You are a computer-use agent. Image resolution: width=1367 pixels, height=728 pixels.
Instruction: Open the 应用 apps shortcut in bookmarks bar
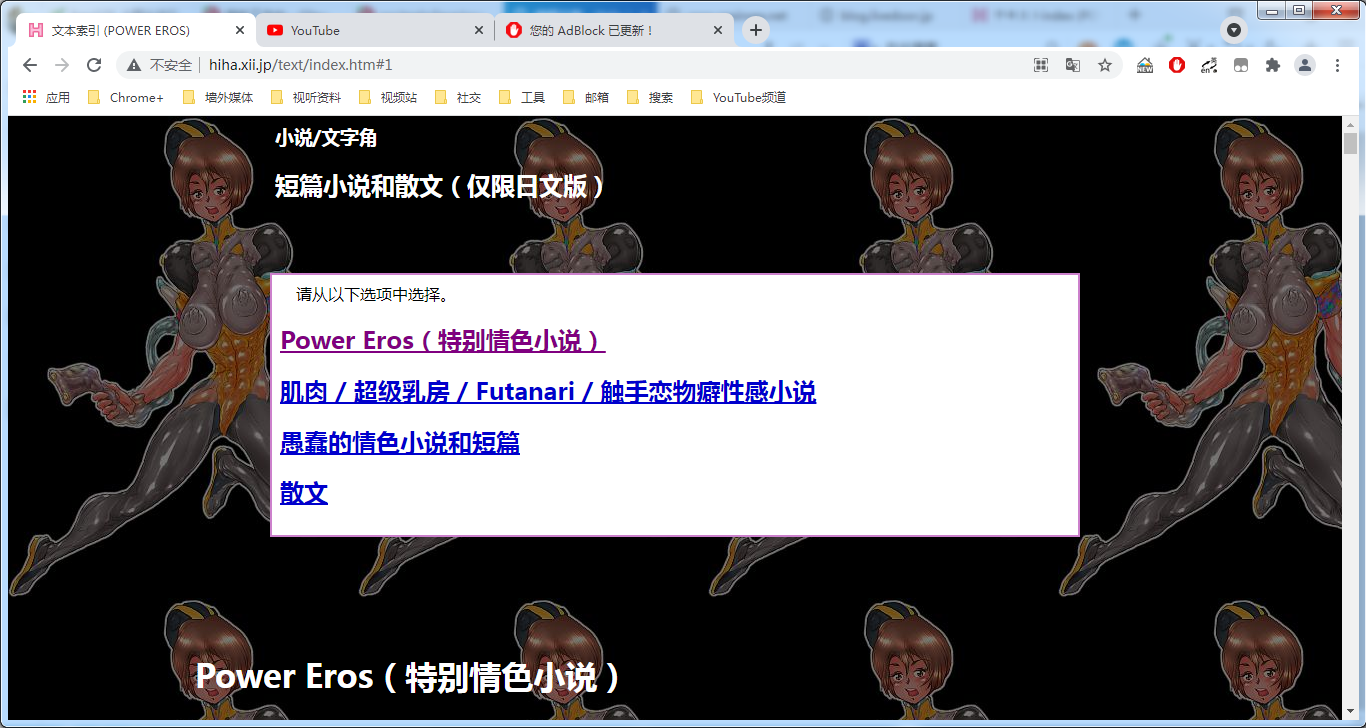tap(46, 98)
